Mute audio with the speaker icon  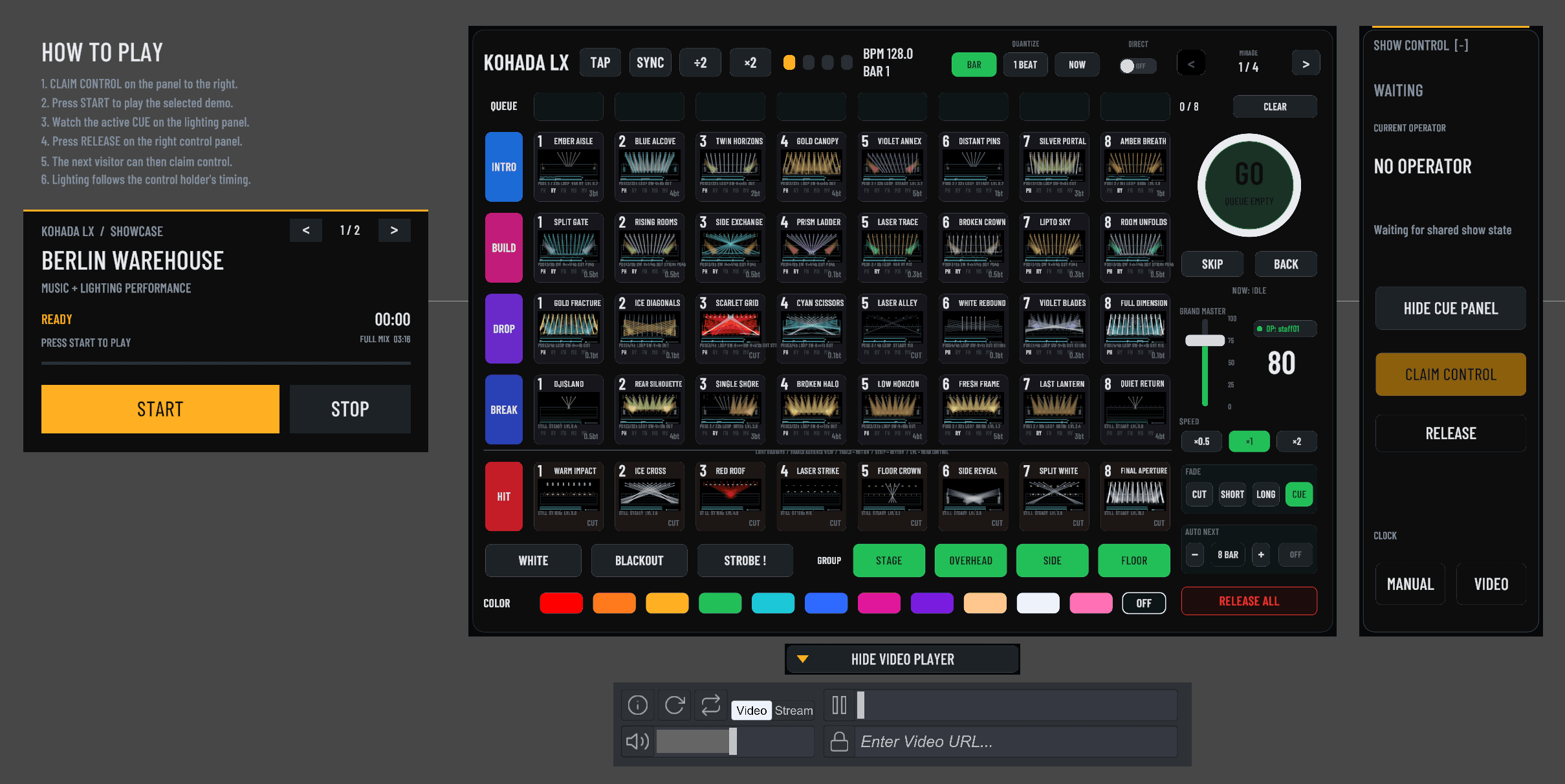(637, 741)
